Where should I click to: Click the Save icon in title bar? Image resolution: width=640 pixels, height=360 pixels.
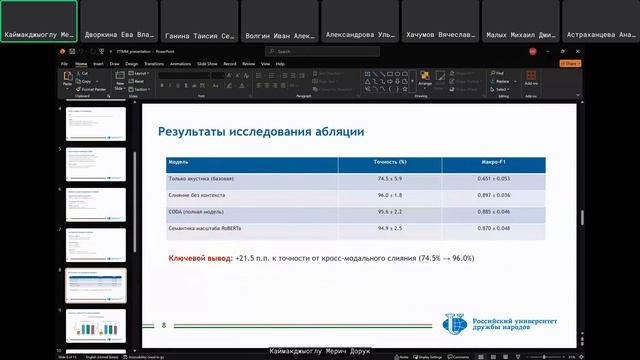pyautogui.click(x=72, y=51)
